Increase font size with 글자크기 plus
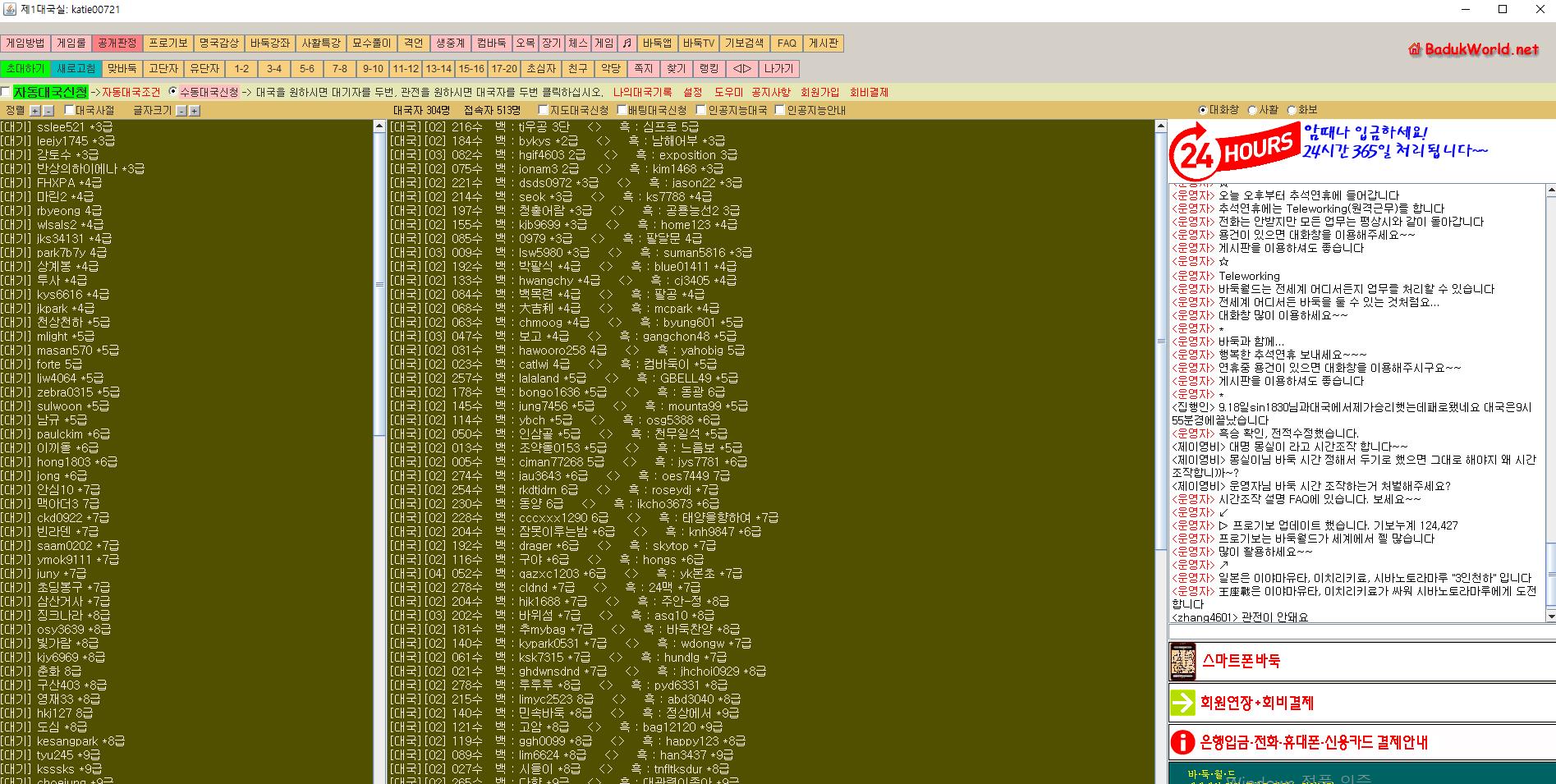Viewport: 1556px width, 784px height. point(195,110)
